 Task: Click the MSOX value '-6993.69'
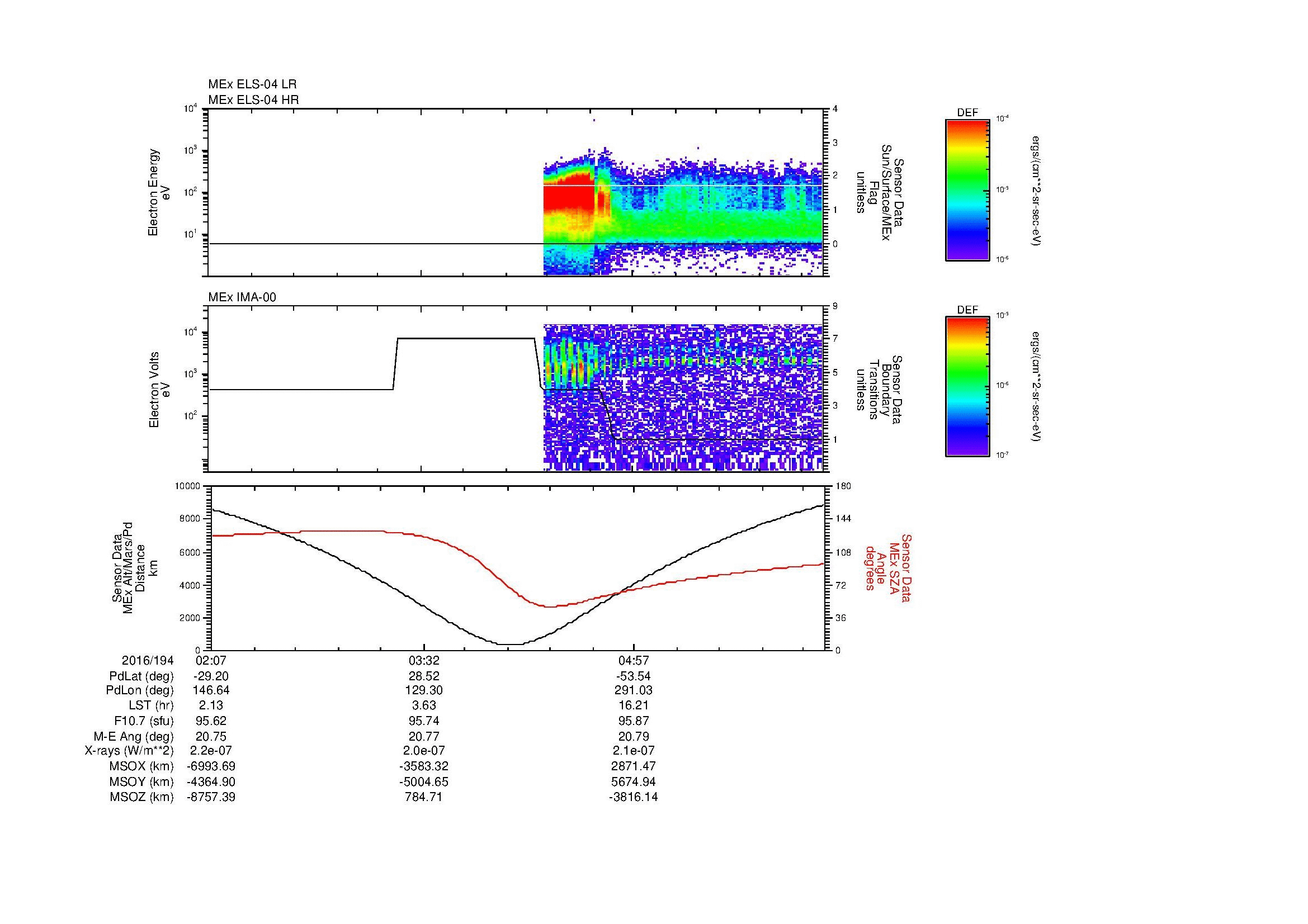(211, 766)
